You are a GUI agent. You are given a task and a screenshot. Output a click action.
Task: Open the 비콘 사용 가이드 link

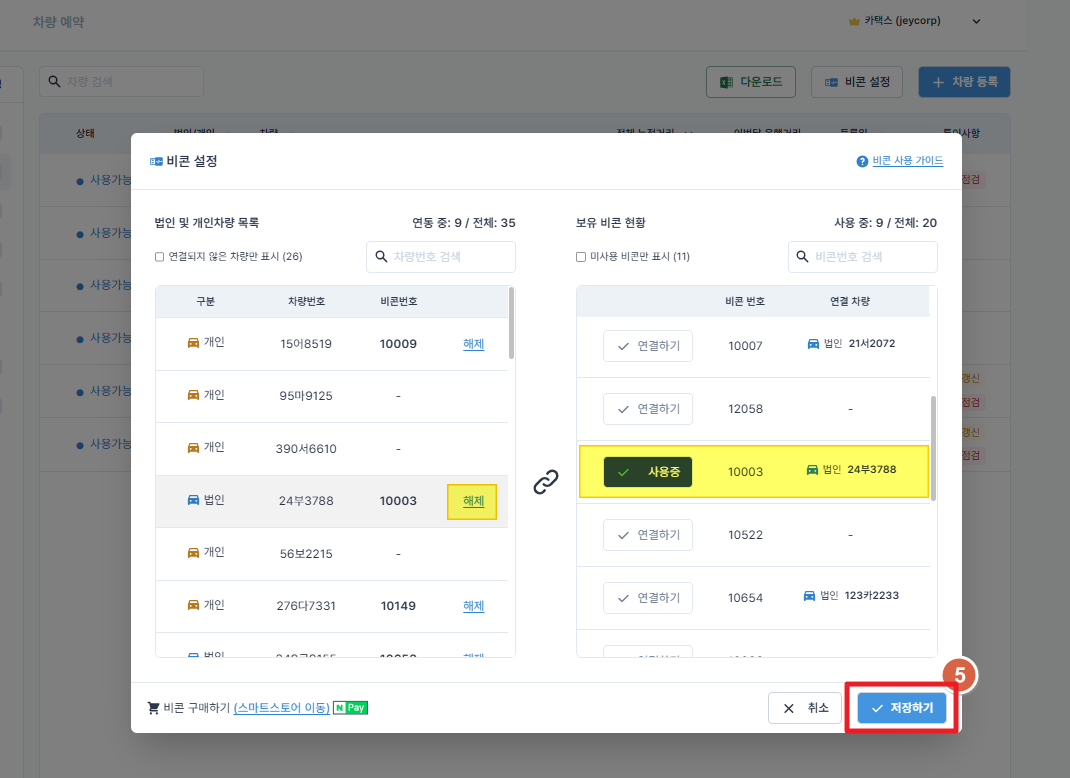[908, 160]
